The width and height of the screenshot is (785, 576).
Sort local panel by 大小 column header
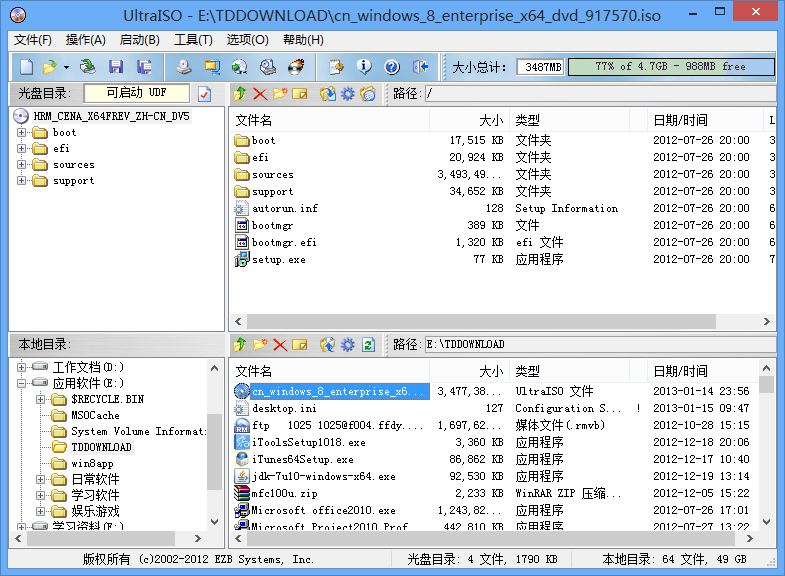point(469,371)
